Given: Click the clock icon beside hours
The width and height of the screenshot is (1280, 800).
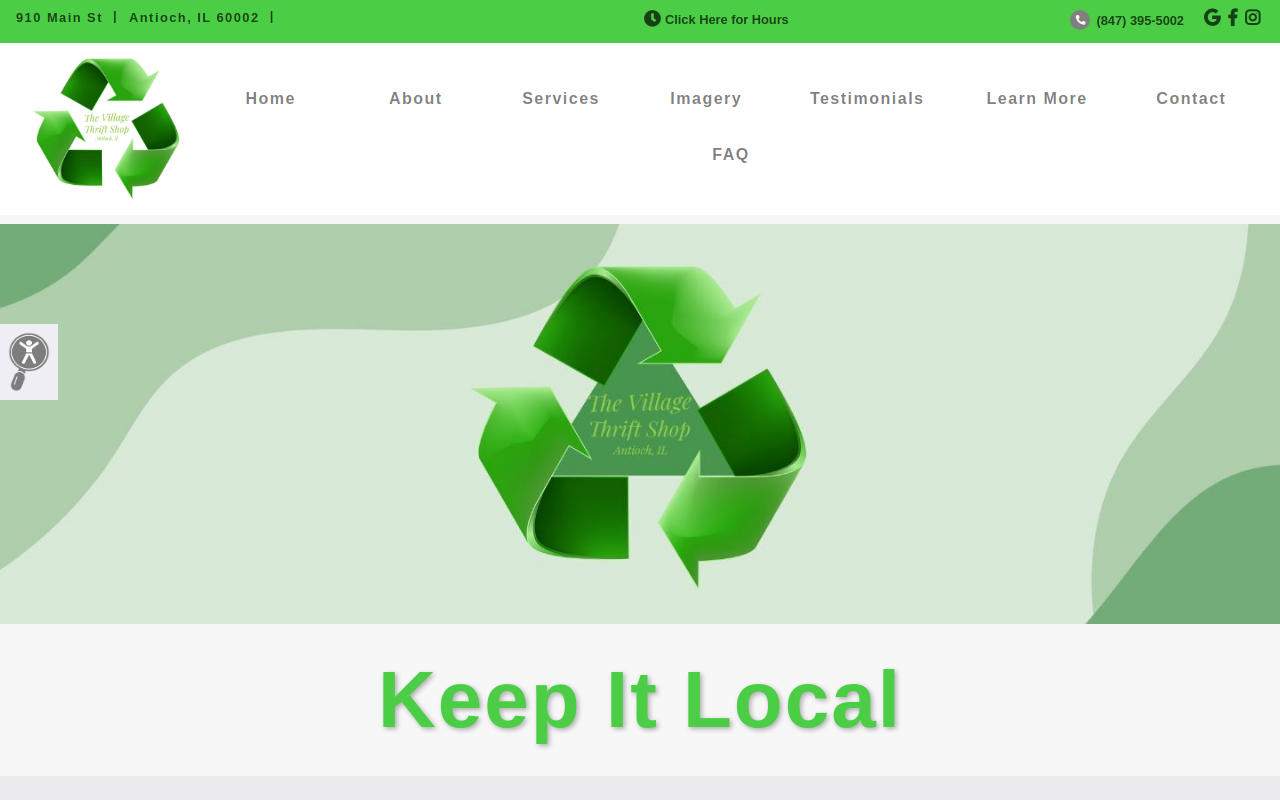Looking at the screenshot, I should pos(652,18).
